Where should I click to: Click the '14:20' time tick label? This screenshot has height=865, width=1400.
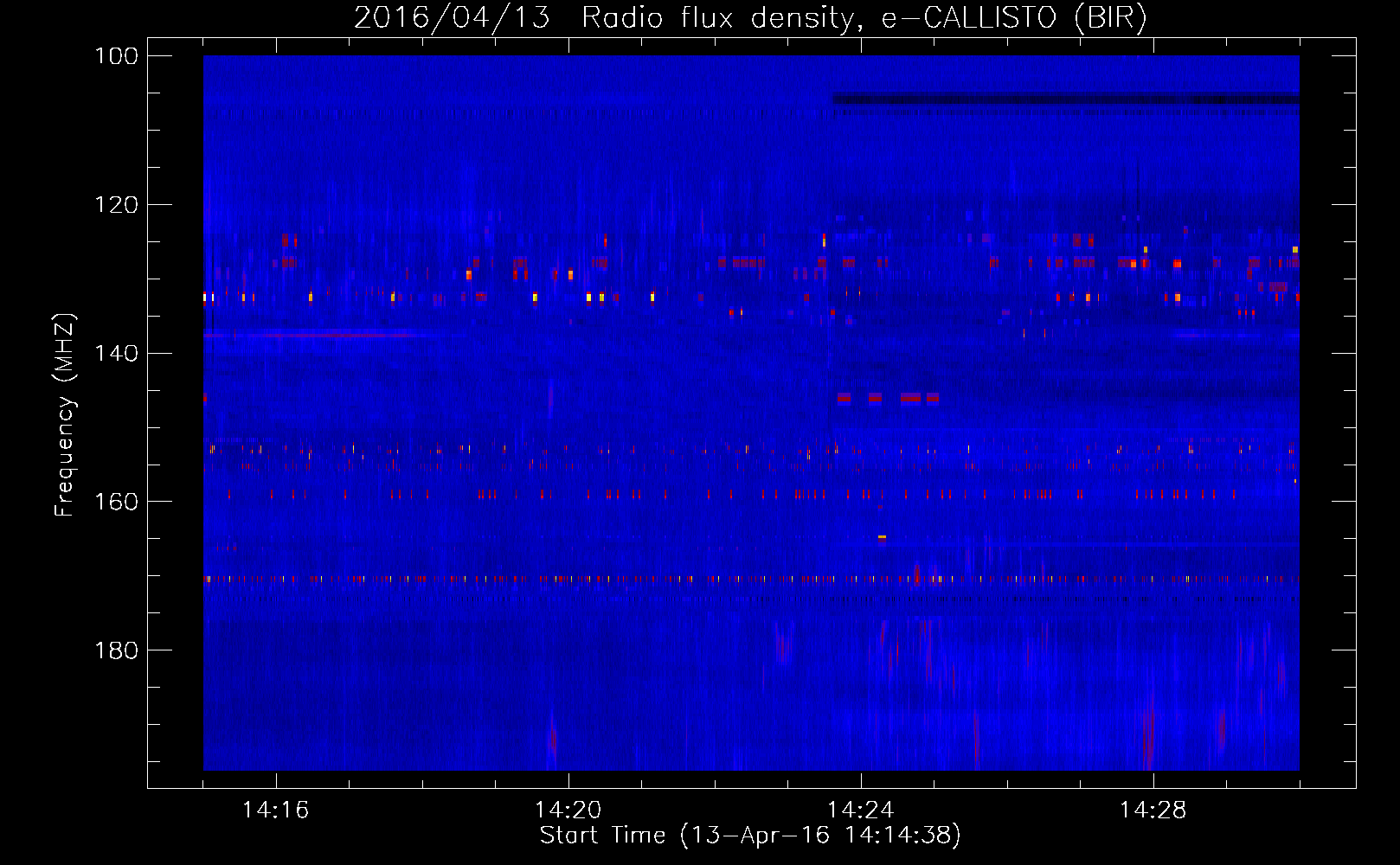568,810
